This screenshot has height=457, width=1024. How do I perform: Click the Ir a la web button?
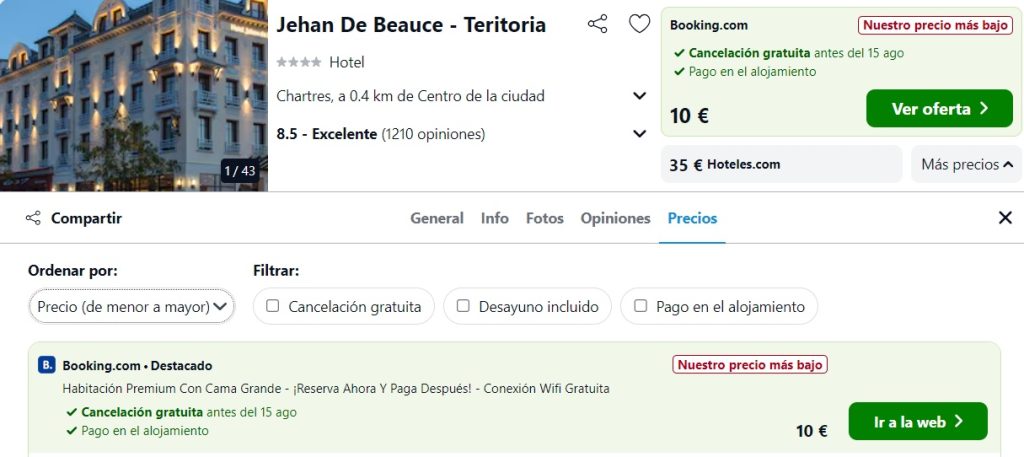(918, 421)
